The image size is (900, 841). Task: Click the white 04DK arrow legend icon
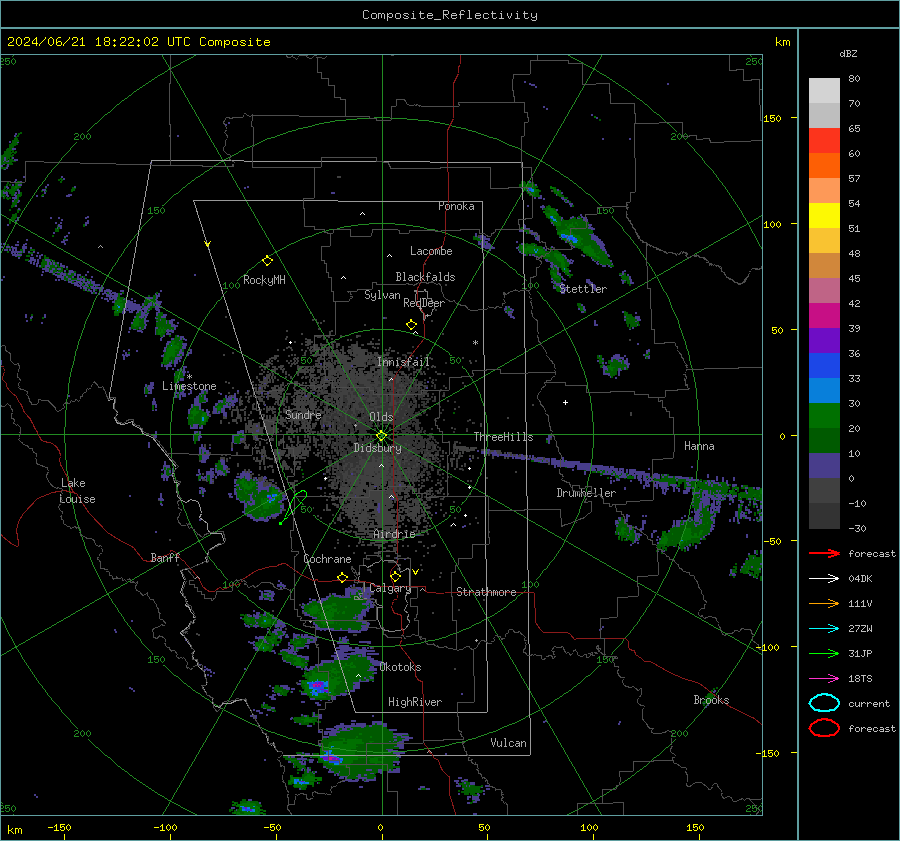pyautogui.click(x=824, y=578)
